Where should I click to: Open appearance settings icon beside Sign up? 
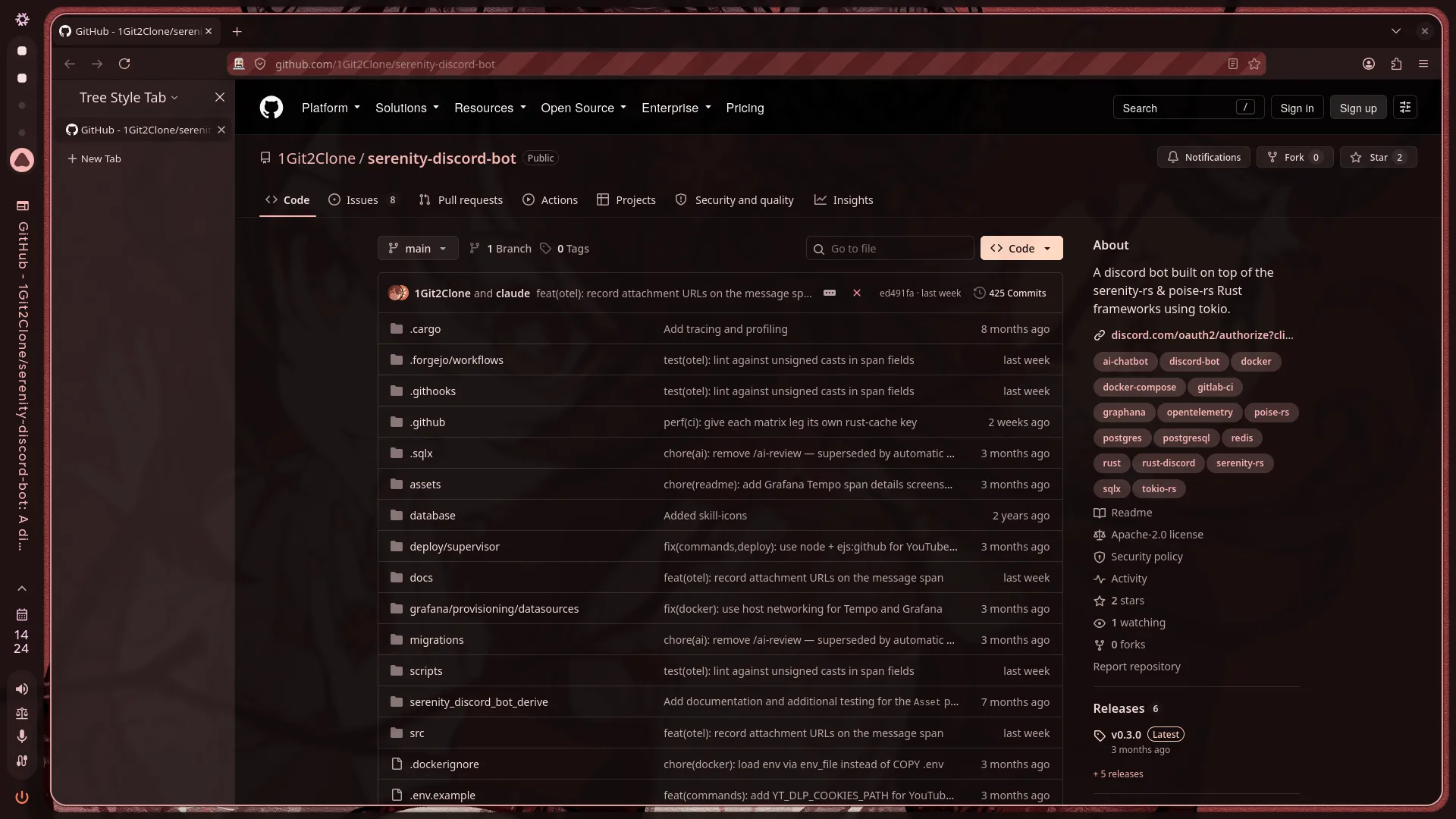pyautogui.click(x=1405, y=108)
